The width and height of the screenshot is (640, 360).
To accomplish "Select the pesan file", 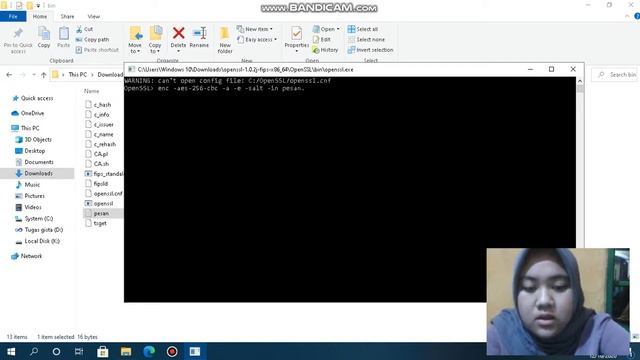I will [97, 213].
